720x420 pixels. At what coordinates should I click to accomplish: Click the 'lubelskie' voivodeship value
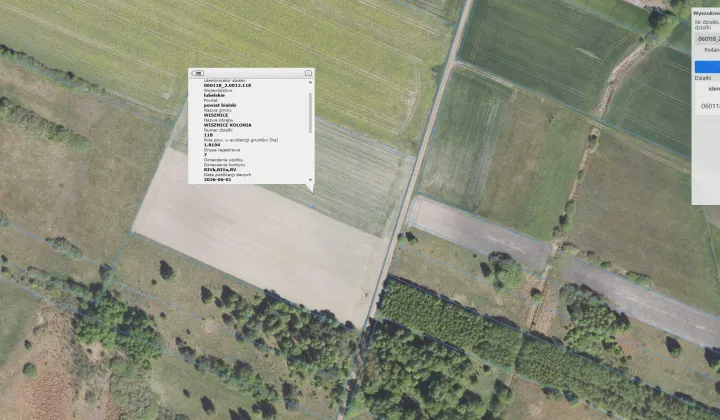(214, 95)
